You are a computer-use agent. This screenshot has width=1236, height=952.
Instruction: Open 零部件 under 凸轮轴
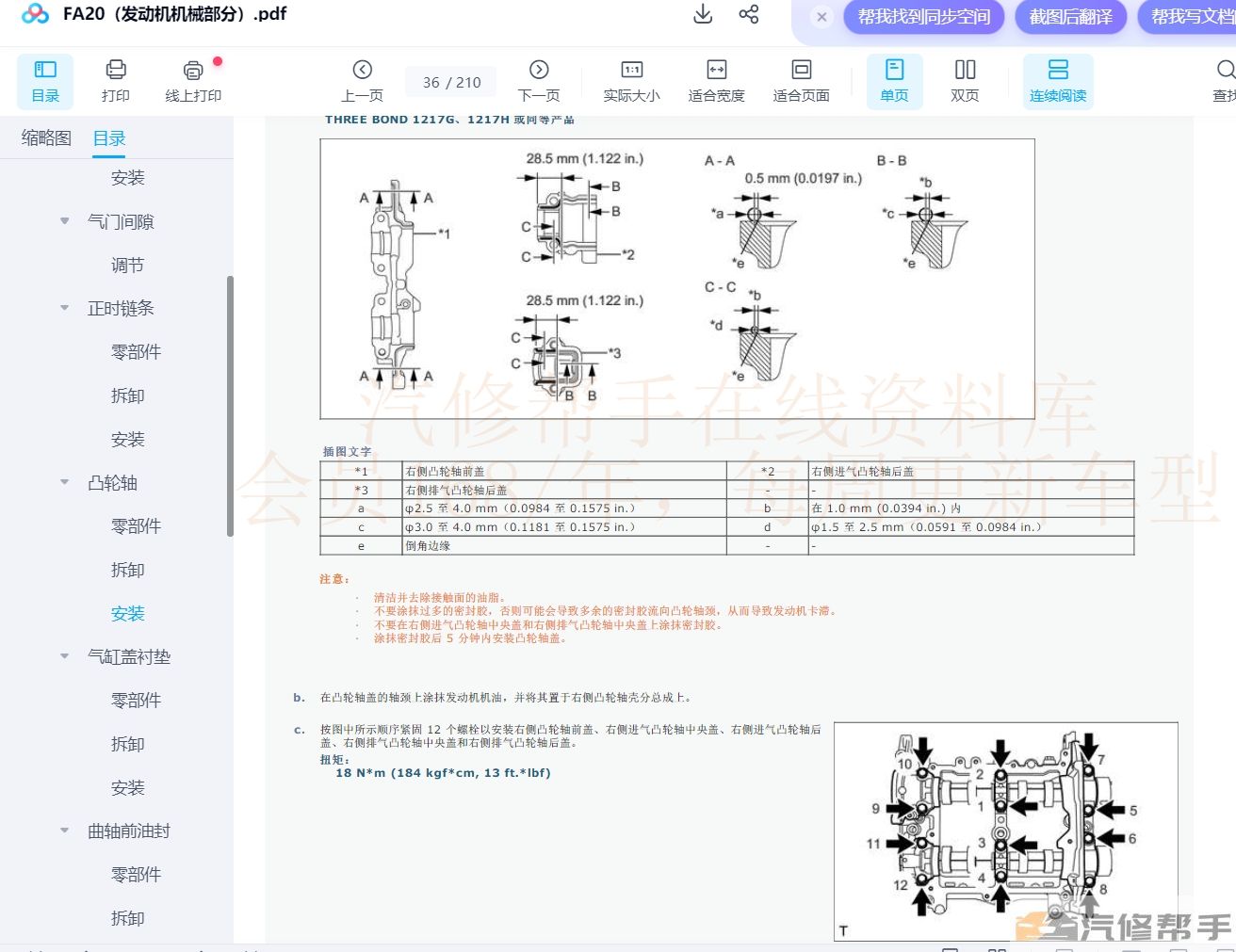136,525
